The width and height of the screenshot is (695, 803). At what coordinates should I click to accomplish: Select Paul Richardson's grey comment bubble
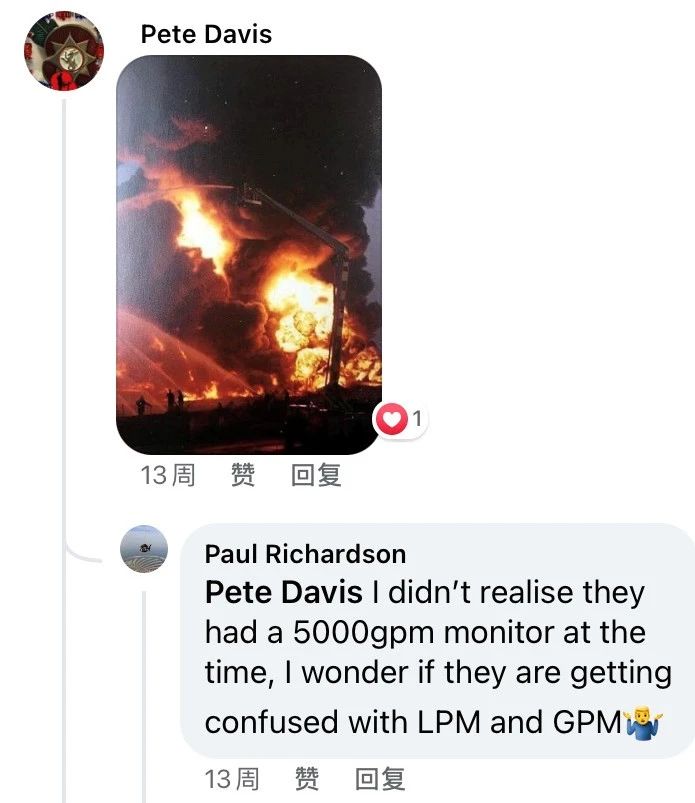pos(438,641)
